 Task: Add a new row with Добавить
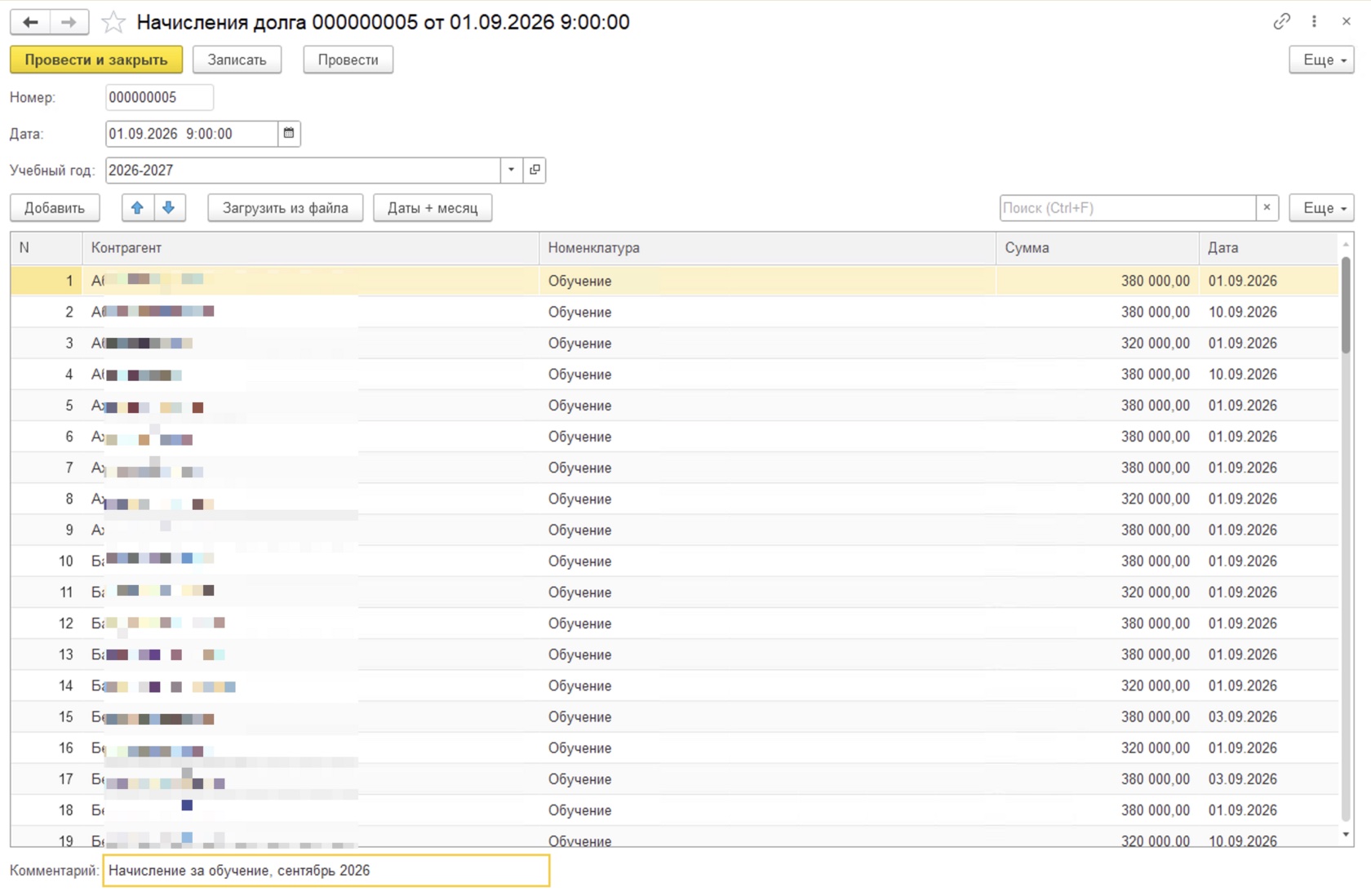[55, 207]
